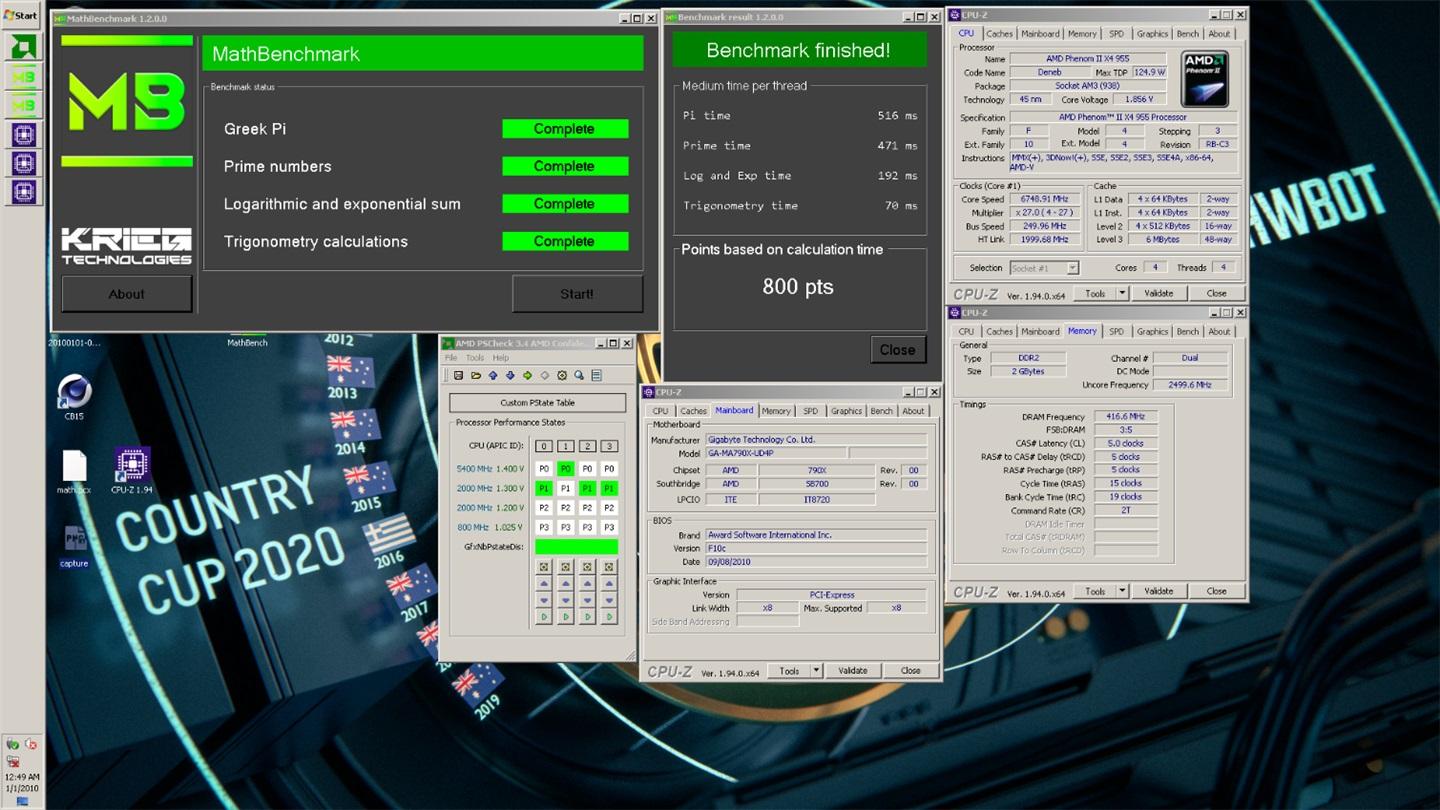Click the 800 pts score text
This screenshot has width=1440, height=810.
798,287
